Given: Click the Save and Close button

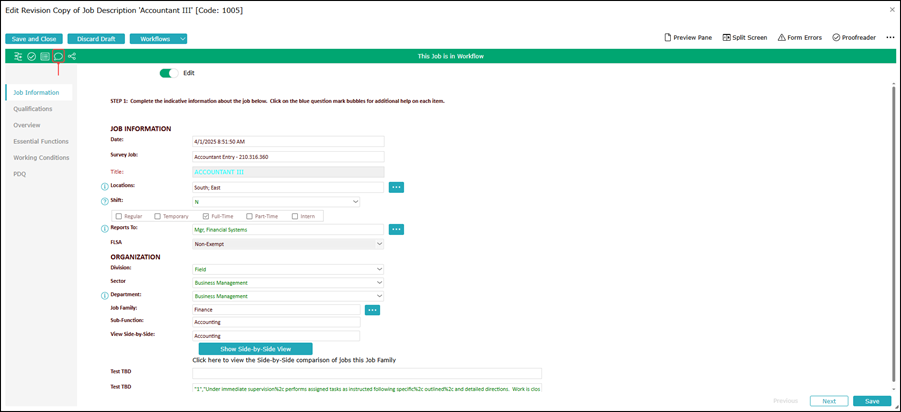Looking at the screenshot, I should click(34, 39).
